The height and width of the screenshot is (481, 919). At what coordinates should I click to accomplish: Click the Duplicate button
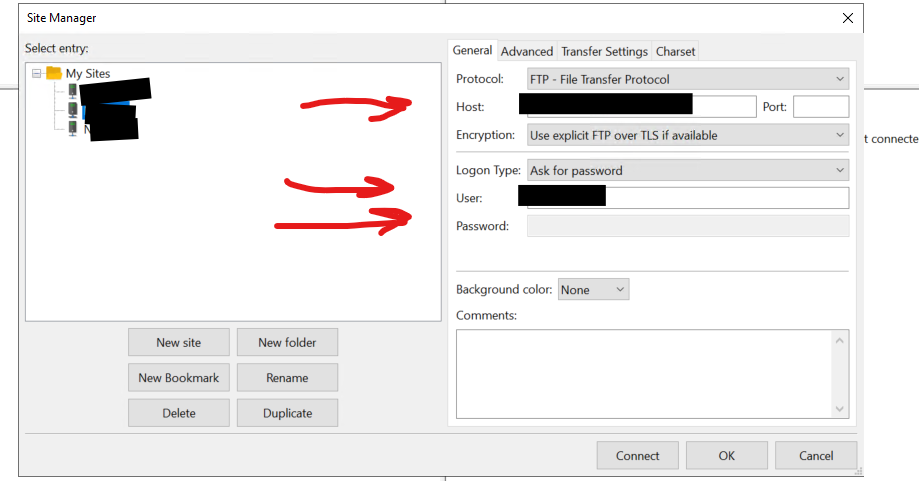click(x=287, y=413)
